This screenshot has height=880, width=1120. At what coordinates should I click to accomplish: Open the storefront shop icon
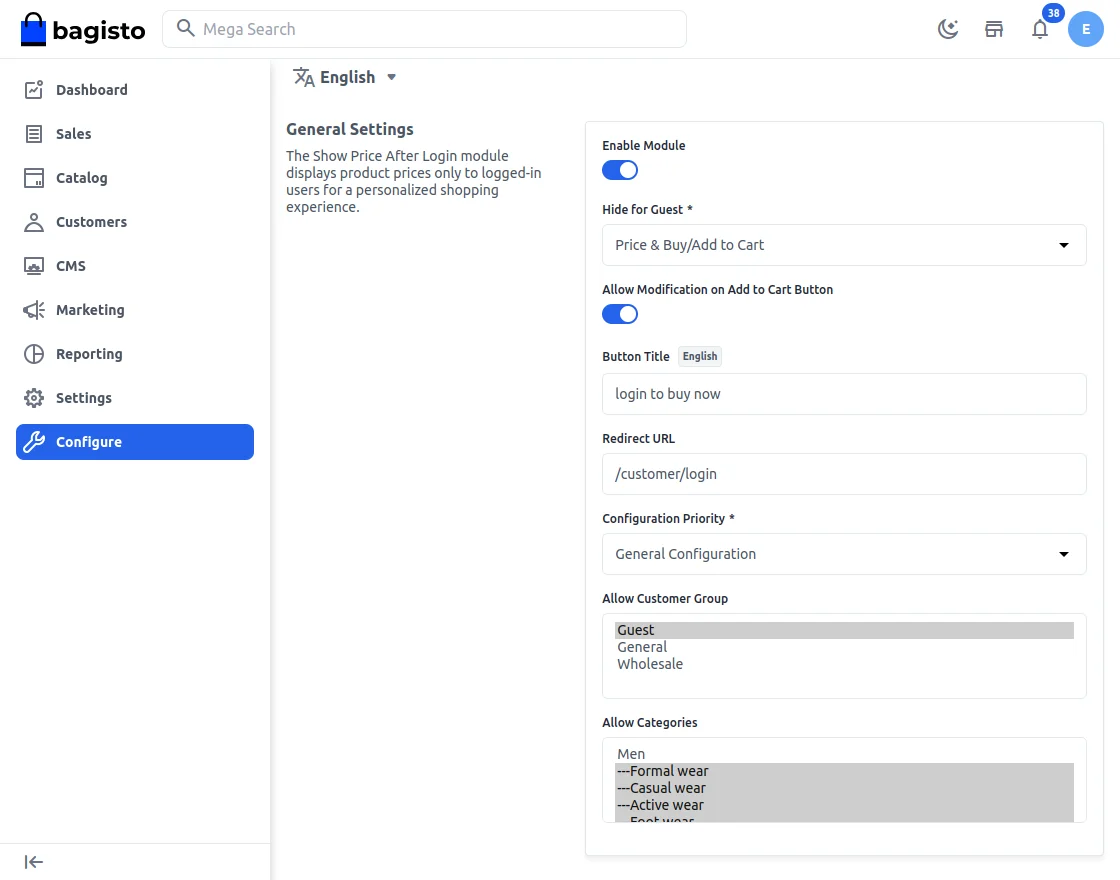(994, 29)
